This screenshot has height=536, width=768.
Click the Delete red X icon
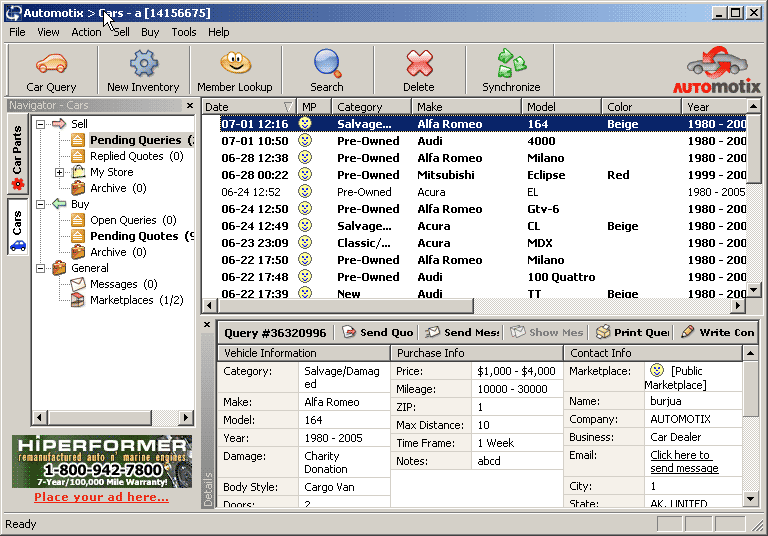[x=419, y=63]
